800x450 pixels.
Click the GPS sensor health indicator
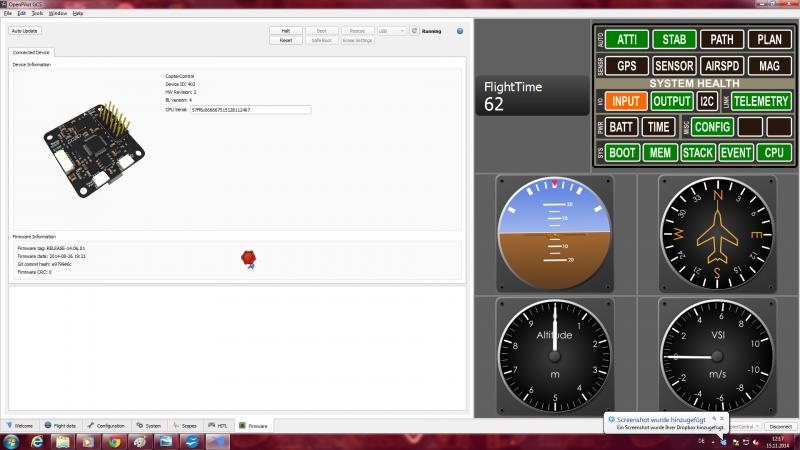click(x=627, y=66)
